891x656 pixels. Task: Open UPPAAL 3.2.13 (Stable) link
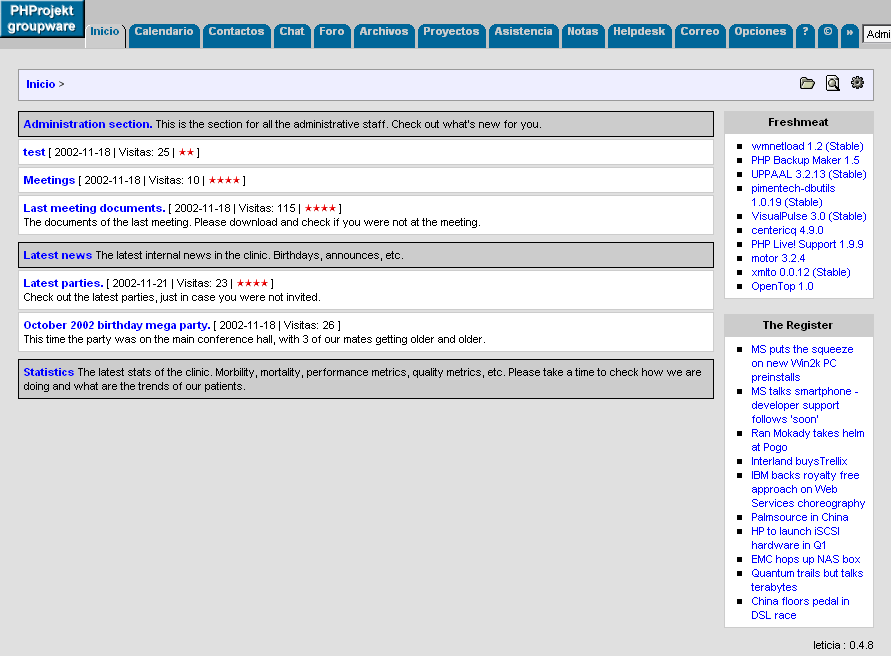(x=809, y=174)
